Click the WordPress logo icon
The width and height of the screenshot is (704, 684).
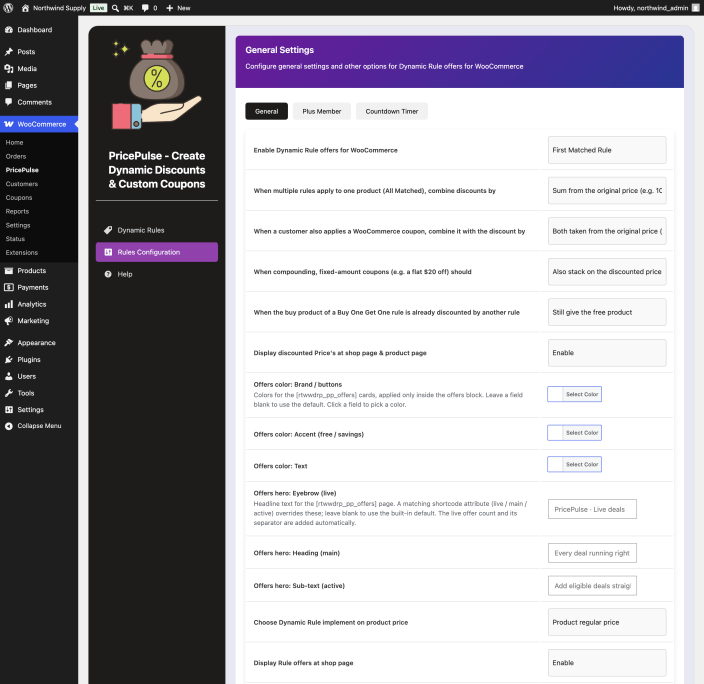[x=8, y=8]
